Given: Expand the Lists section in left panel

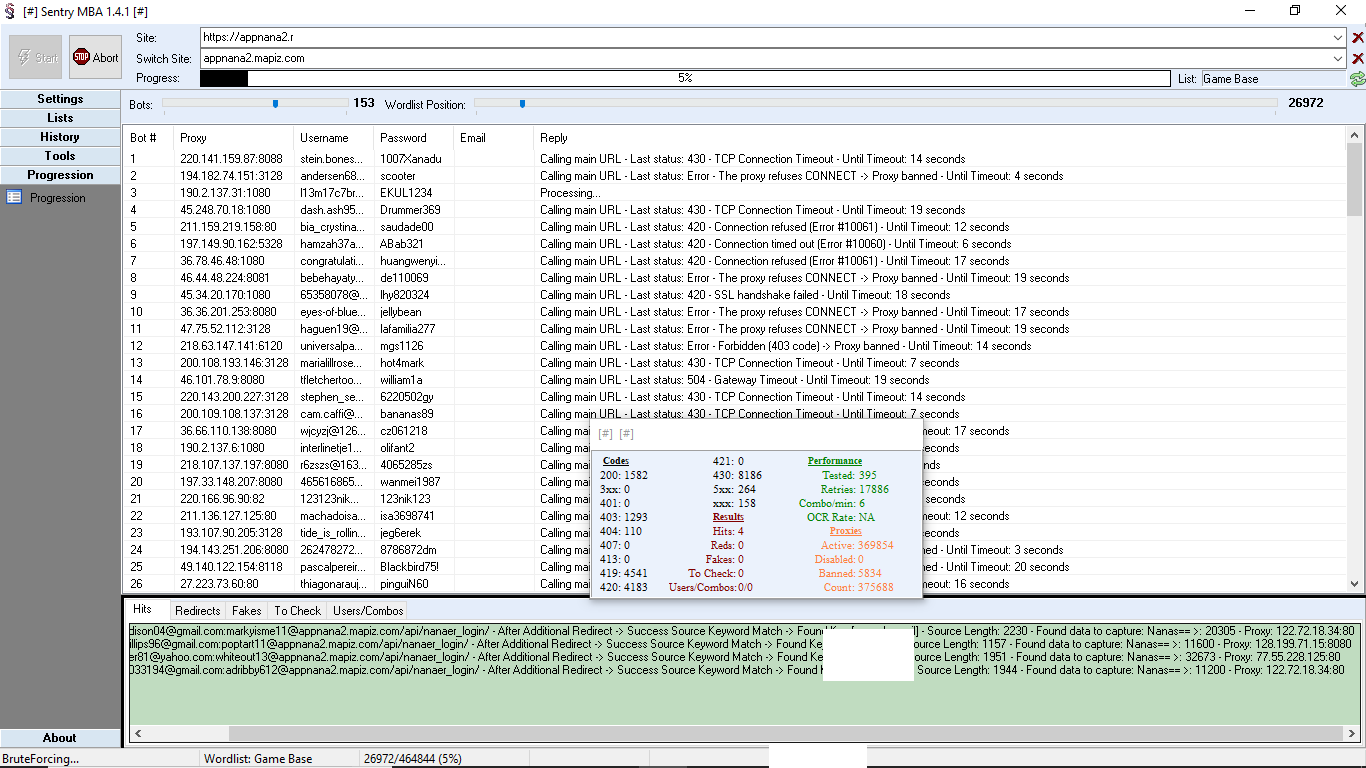Looking at the screenshot, I should [x=60, y=118].
